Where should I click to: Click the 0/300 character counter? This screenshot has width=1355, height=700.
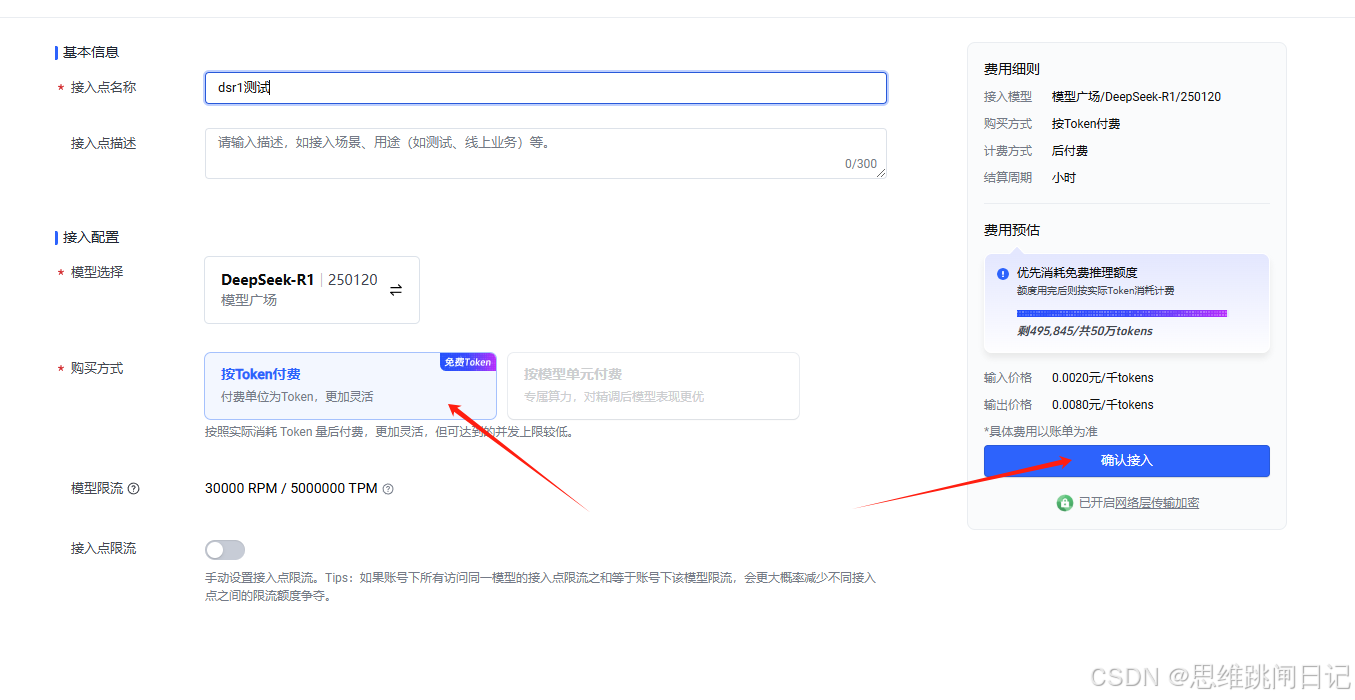tap(860, 164)
